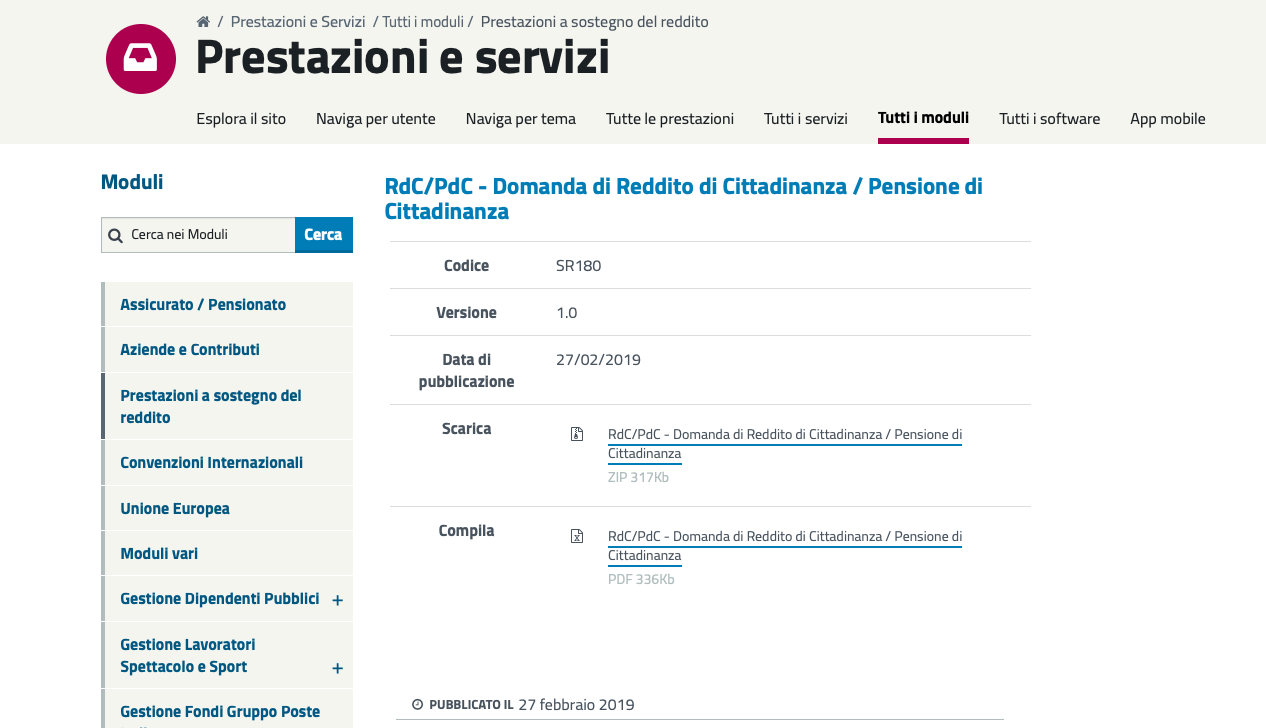The image size is (1266, 728).
Task: Click the Scarica row label
Action: click(x=467, y=429)
